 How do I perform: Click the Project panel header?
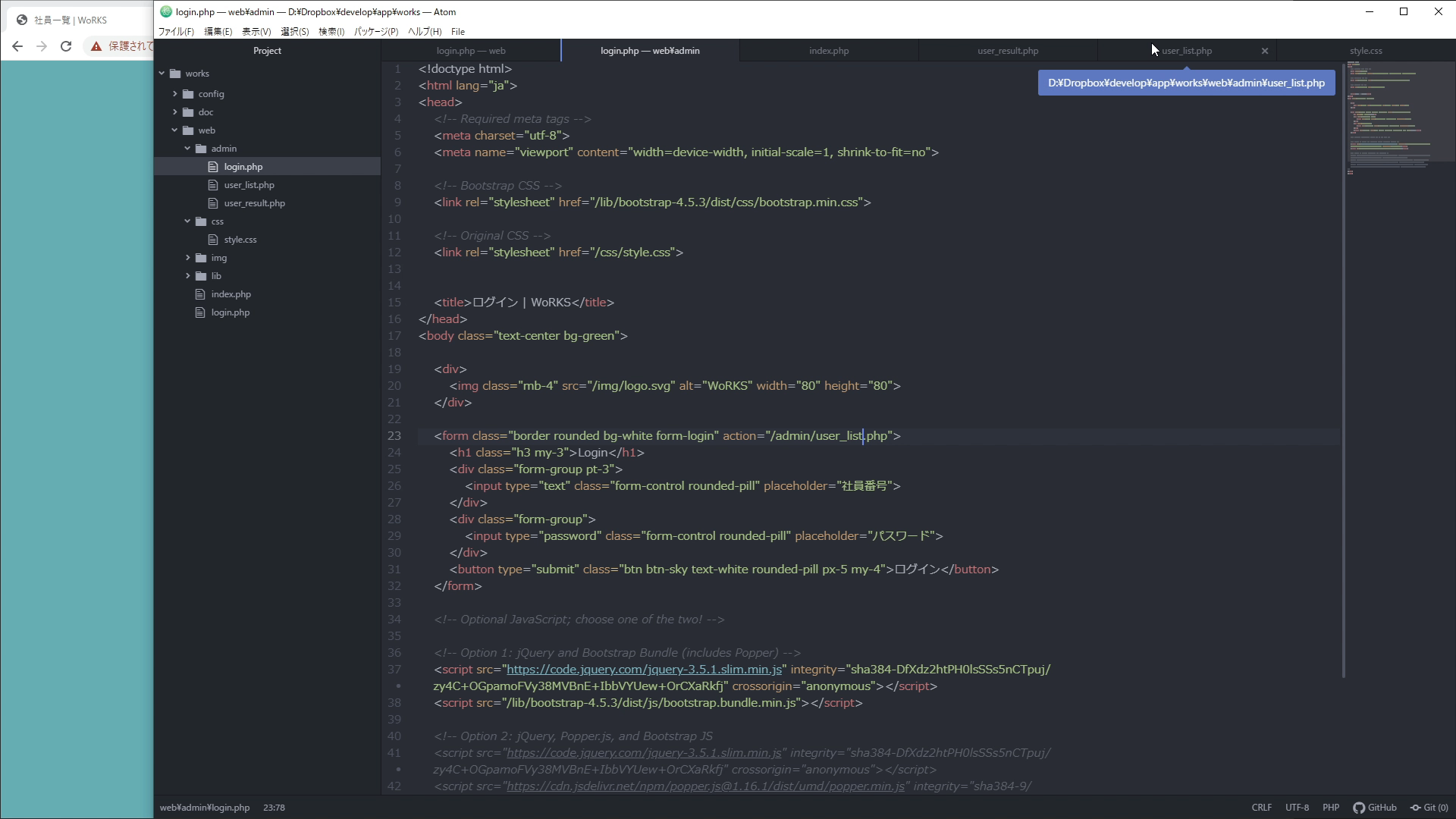(x=267, y=51)
